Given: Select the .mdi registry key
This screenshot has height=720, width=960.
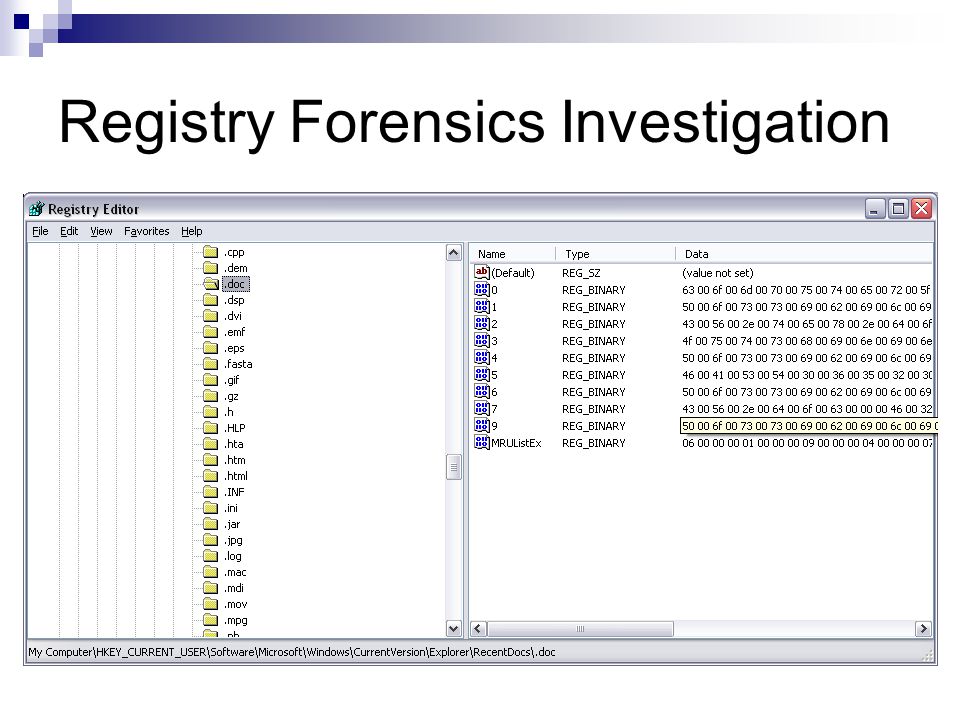Looking at the screenshot, I should (234, 588).
